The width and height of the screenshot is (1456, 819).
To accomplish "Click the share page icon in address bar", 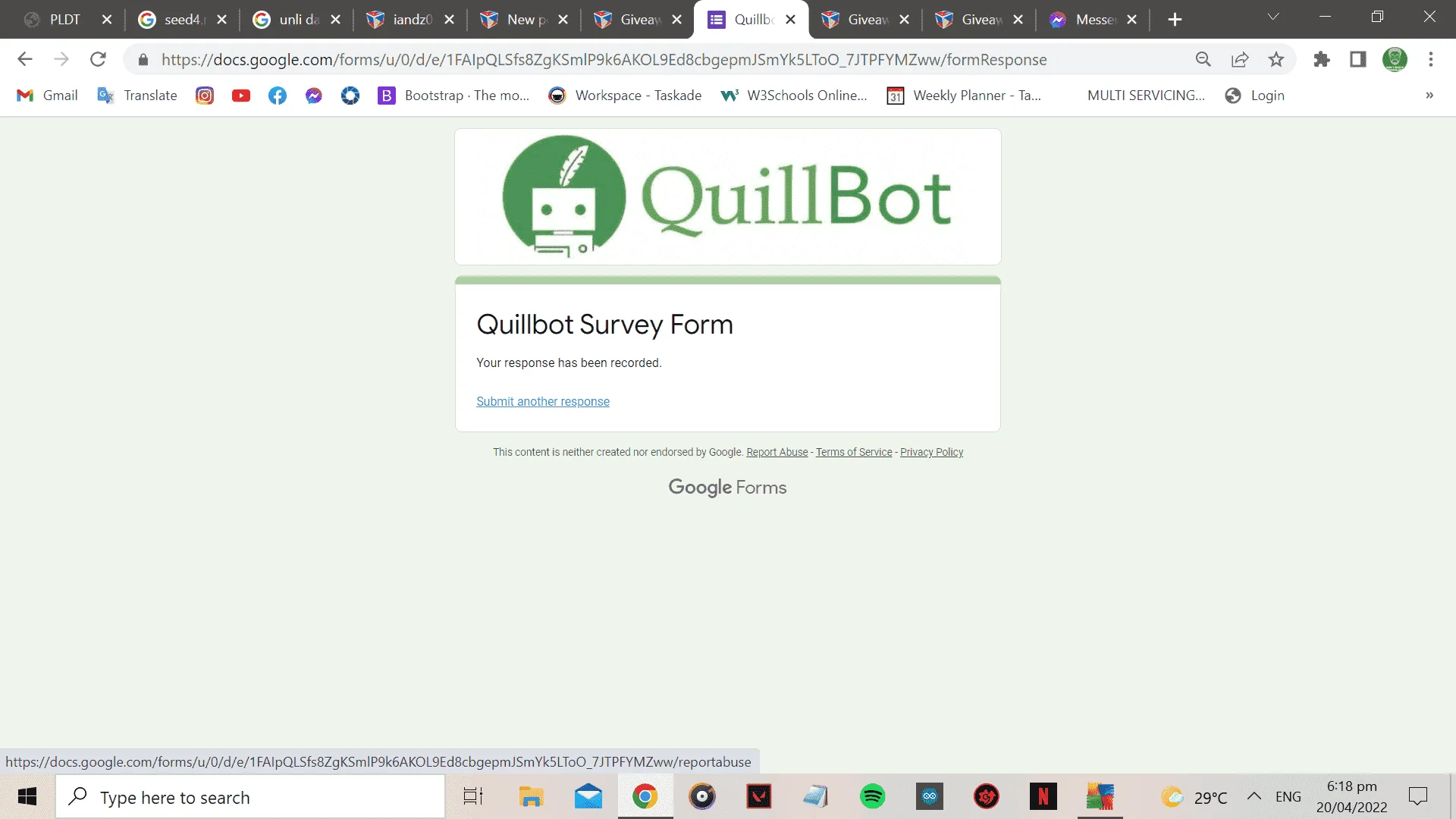I will click(x=1240, y=59).
